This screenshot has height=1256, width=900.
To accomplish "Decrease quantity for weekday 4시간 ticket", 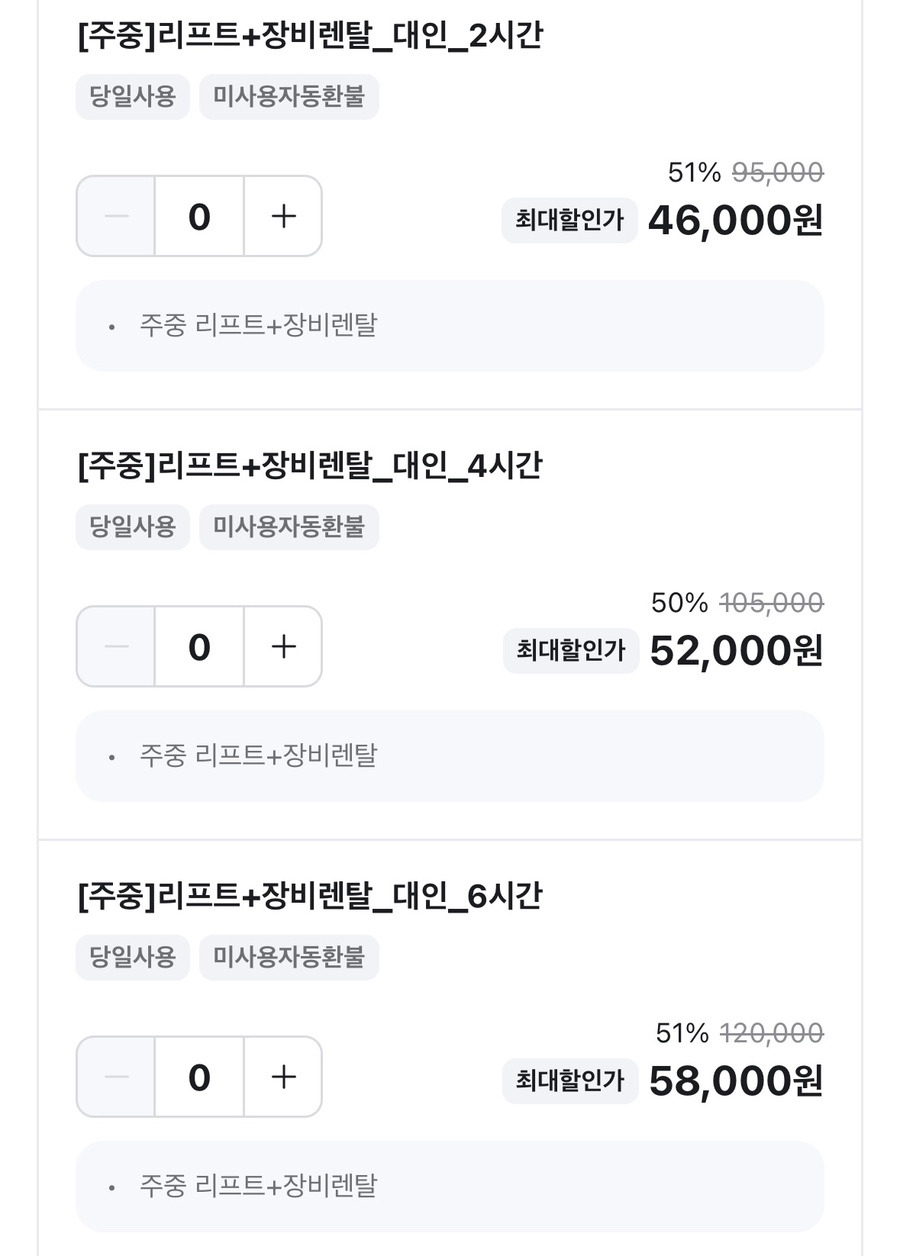I will coord(116,646).
